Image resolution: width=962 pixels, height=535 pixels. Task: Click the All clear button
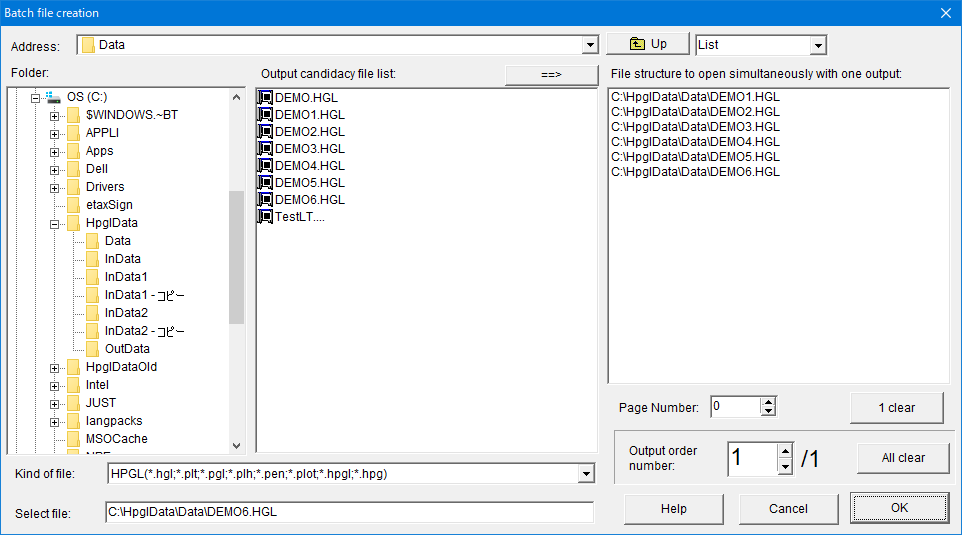tap(902, 458)
